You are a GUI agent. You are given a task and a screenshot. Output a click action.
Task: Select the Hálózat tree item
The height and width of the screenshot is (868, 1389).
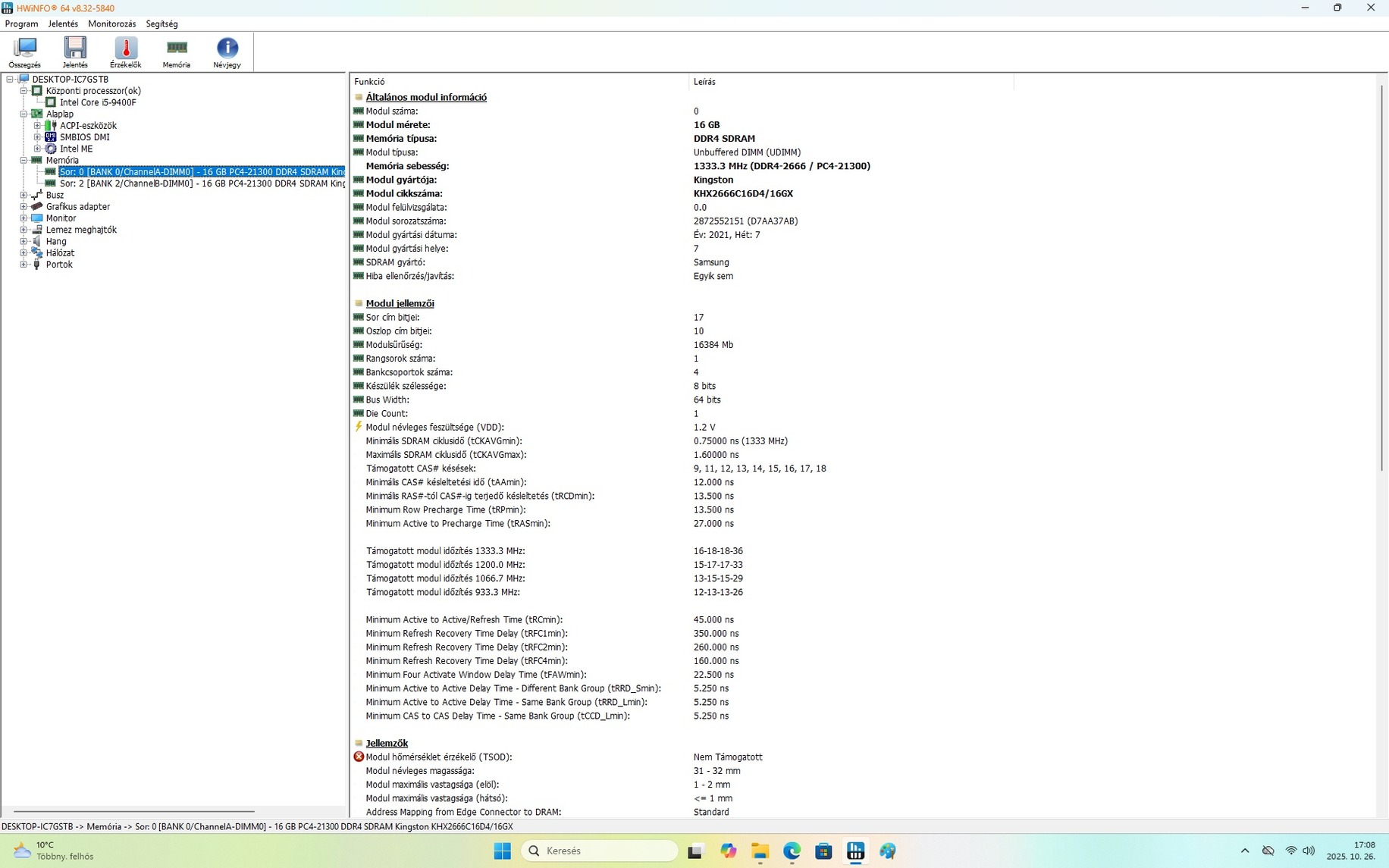click(60, 253)
